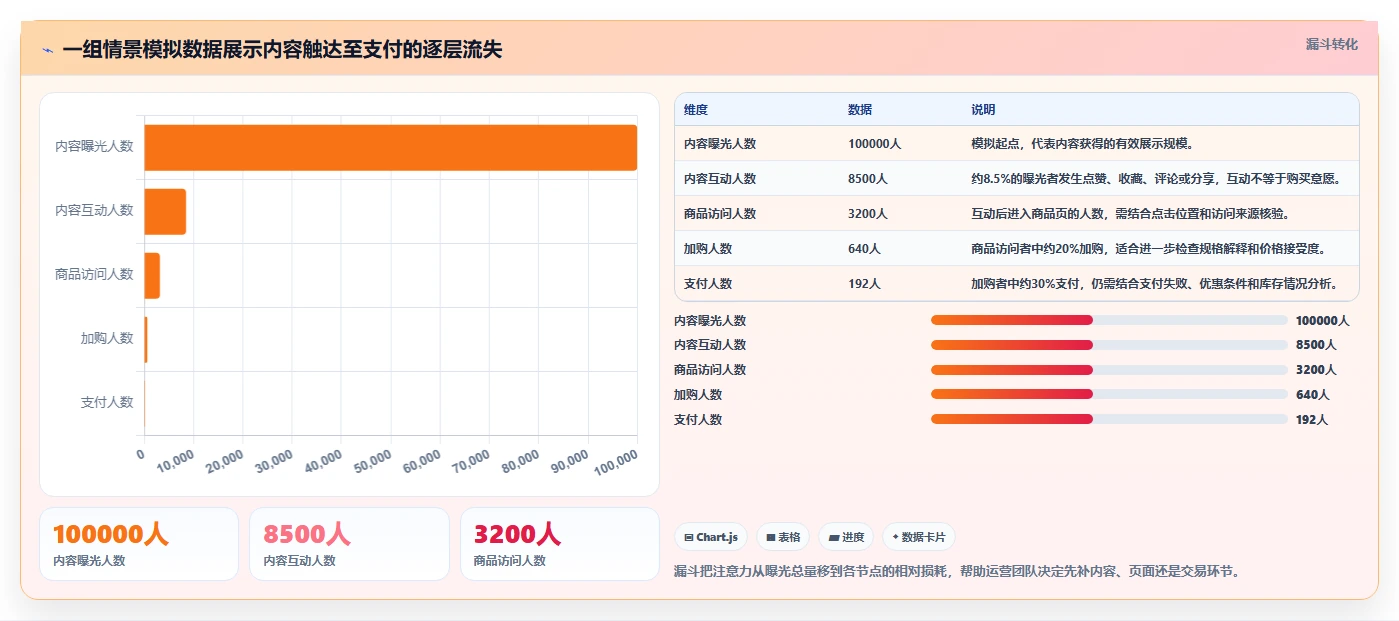Click the 商品访问人数 progress bar

(1109, 370)
